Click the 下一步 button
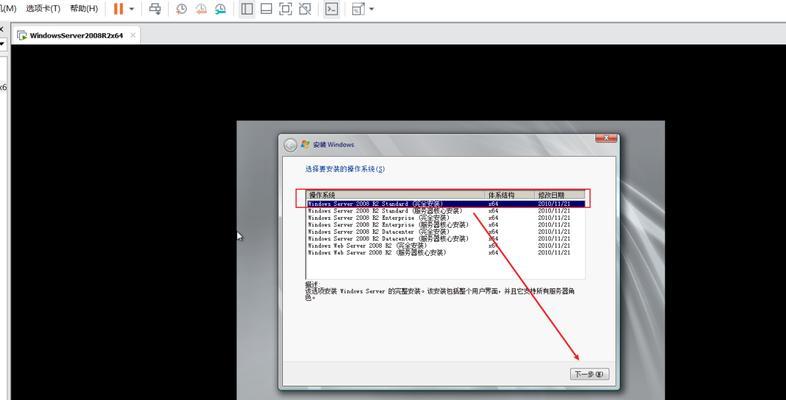Screen dimensions: 786x400 [590, 374]
